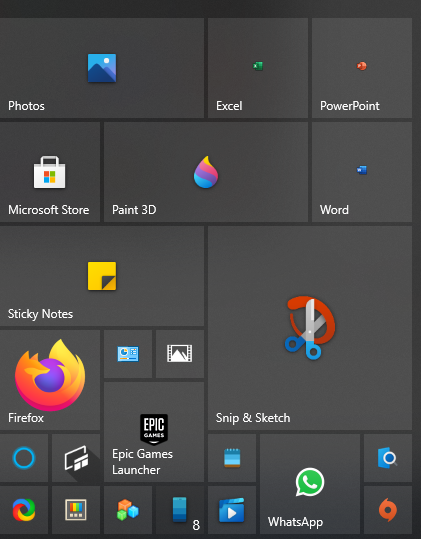Launch the orange Origin tile
Image resolution: width=421 pixels, height=539 pixels.
click(388, 510)
